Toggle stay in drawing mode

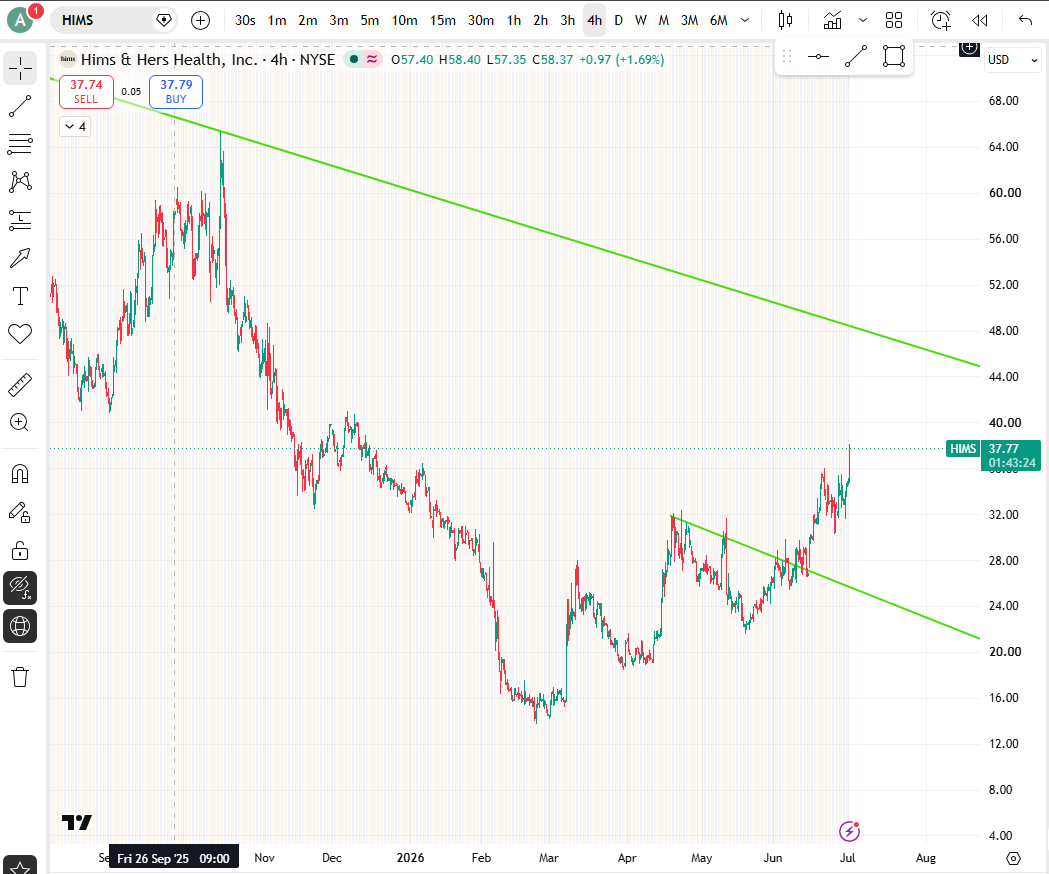click(x=20, y=513)
